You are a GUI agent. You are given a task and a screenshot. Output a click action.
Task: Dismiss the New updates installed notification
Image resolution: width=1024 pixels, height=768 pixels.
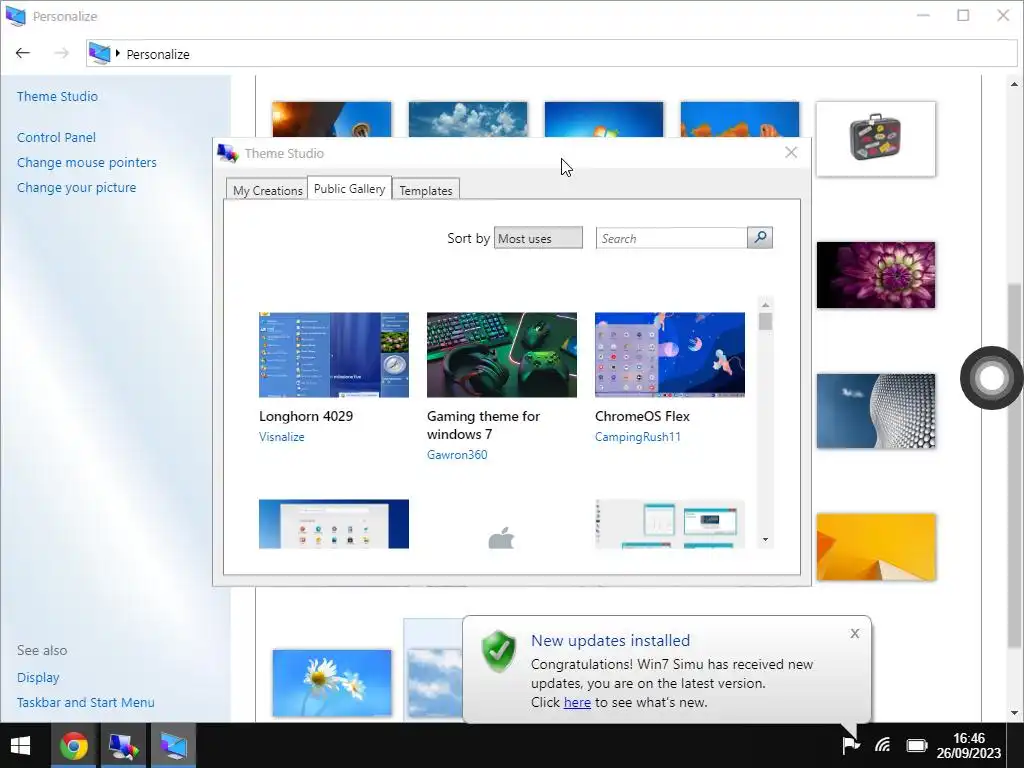(855, 633)
